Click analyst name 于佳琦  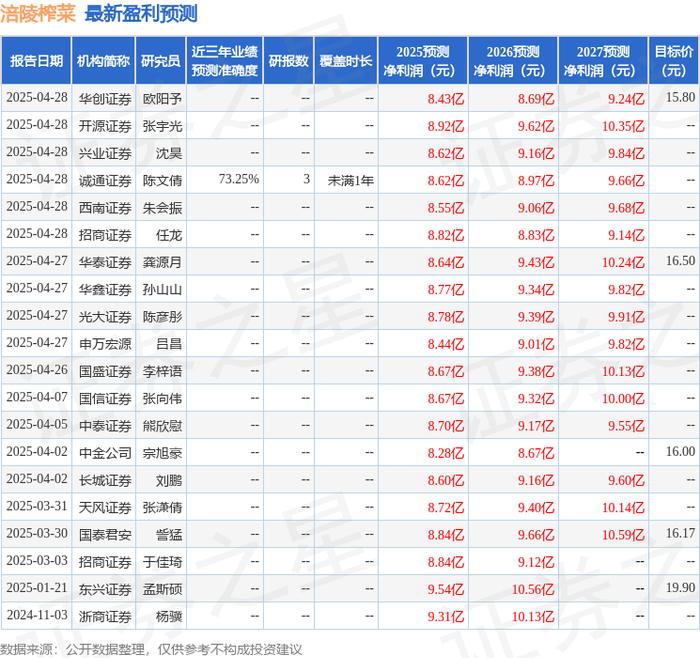[x=162, y=562]
